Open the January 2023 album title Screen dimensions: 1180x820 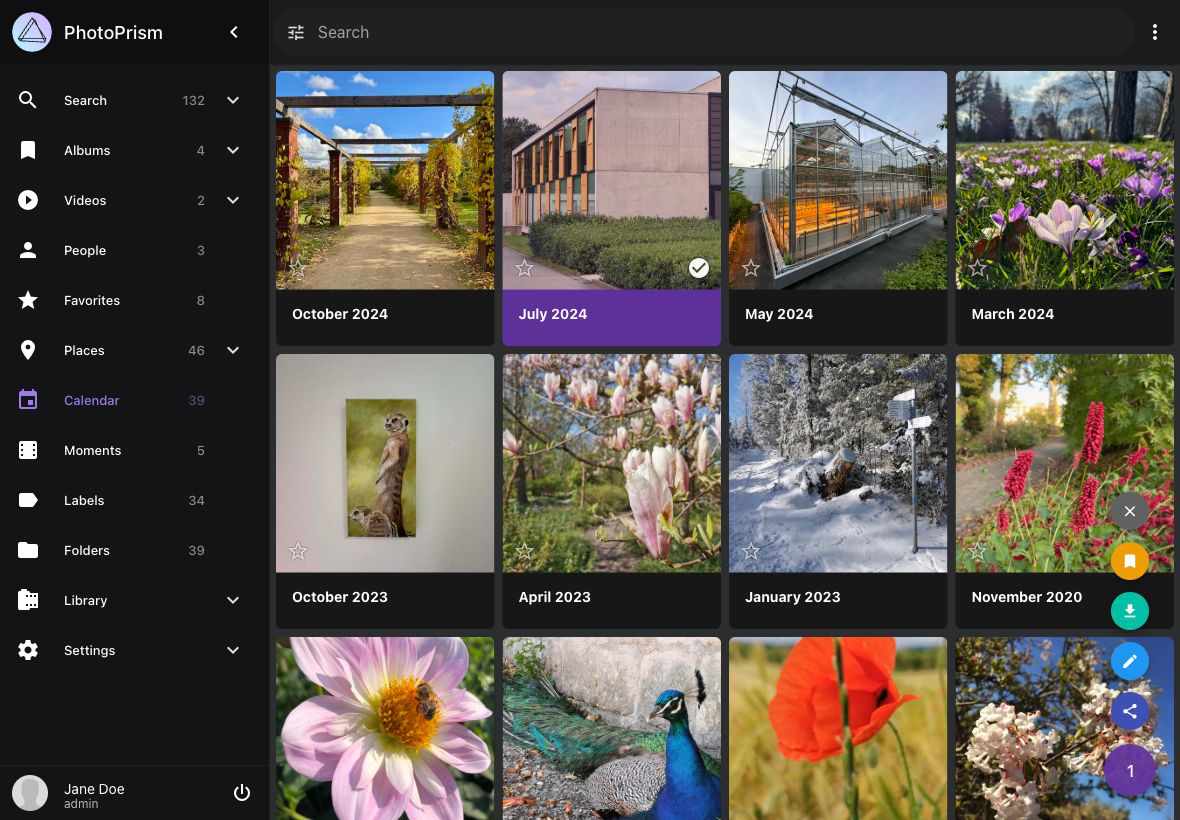point(792,597)
